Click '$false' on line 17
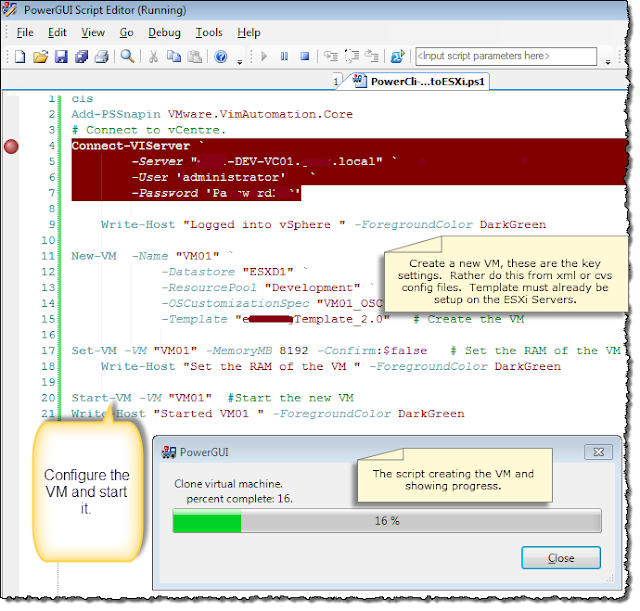This screenshot has height=611, width=640. coord(405,351)
